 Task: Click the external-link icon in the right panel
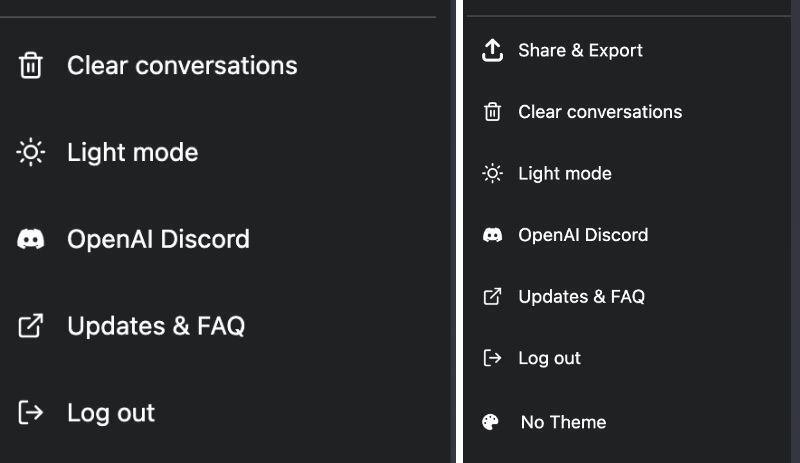(x=491, y=297)
